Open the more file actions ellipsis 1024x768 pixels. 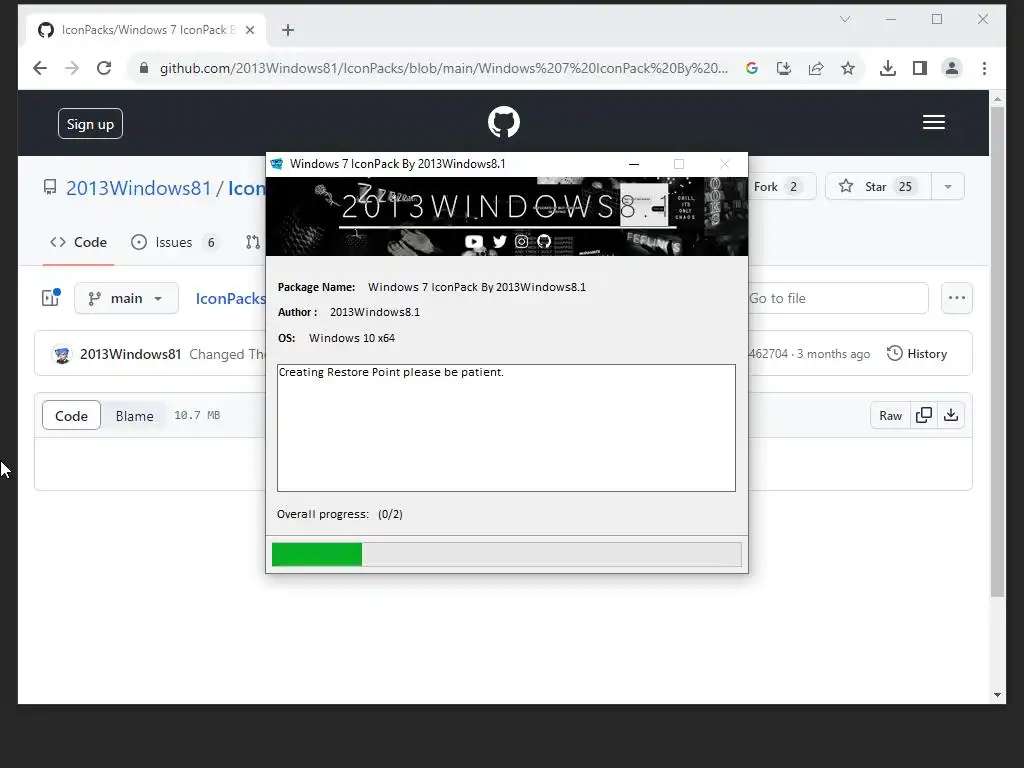pos(957,298)
